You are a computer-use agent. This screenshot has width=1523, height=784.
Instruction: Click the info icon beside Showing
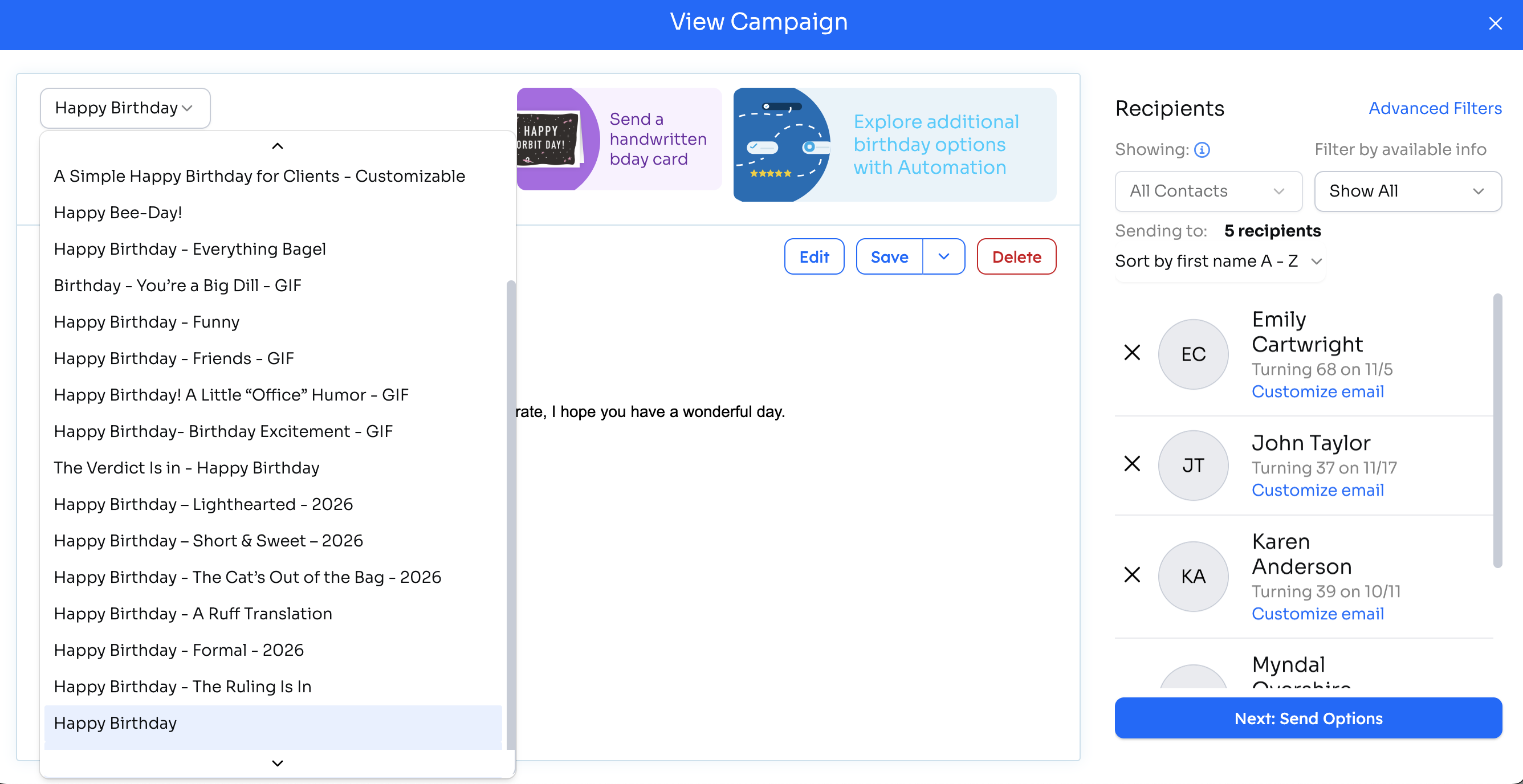coord(1202,150)
